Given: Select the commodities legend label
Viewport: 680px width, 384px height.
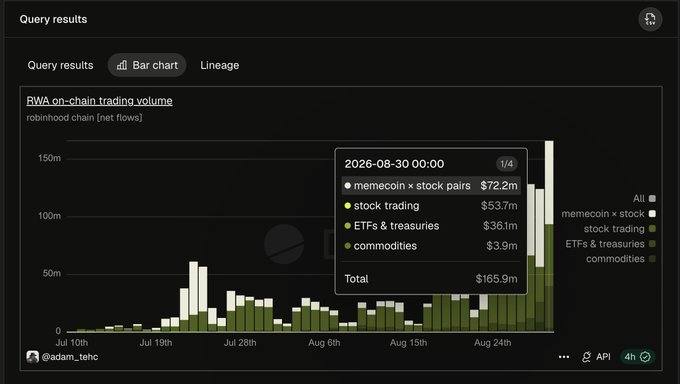Looking at the screenshot, I should click(x=615, y=259).
